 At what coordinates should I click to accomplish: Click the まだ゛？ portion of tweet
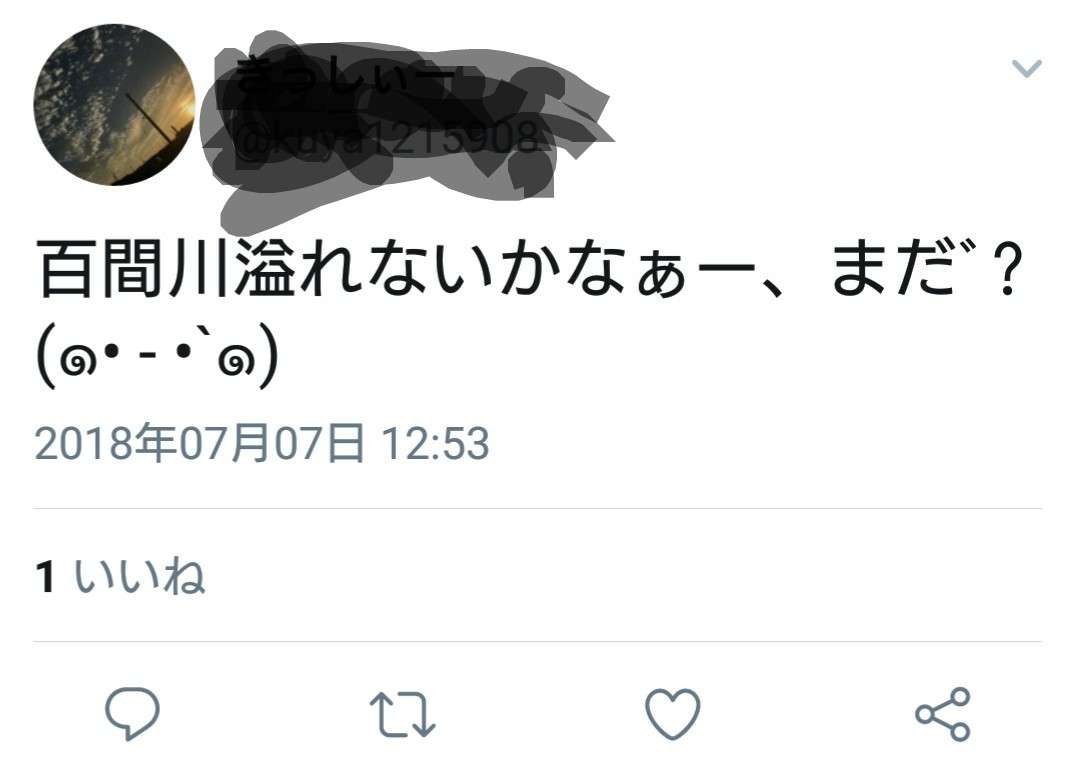[925, 268]
